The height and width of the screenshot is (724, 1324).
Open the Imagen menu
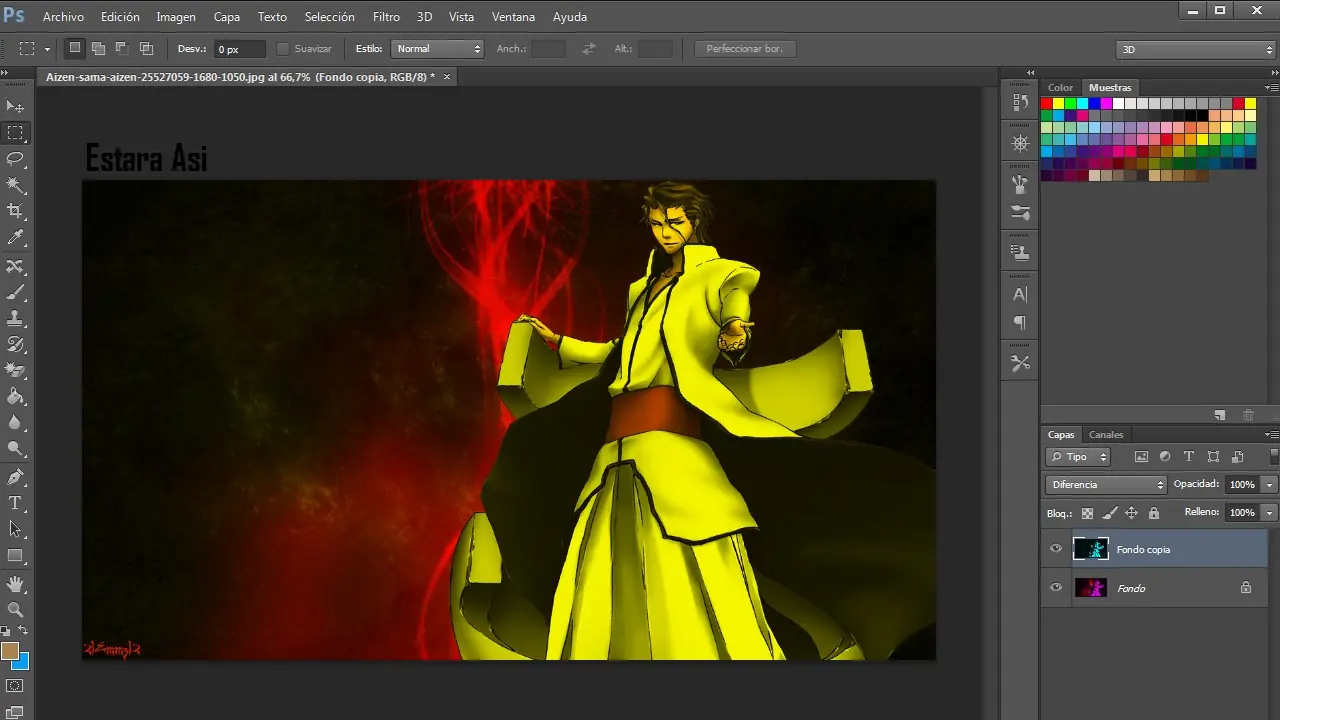point(176,17)
